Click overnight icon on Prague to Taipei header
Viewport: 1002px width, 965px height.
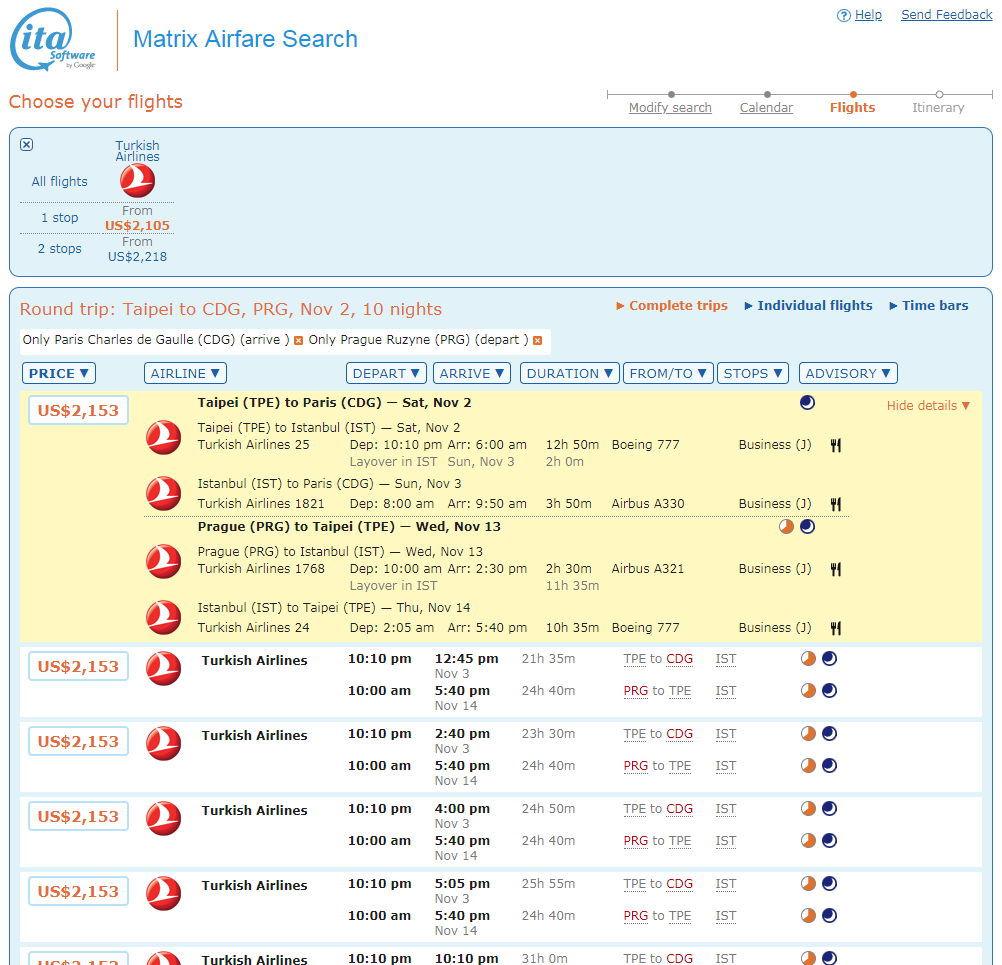(808, 527)
